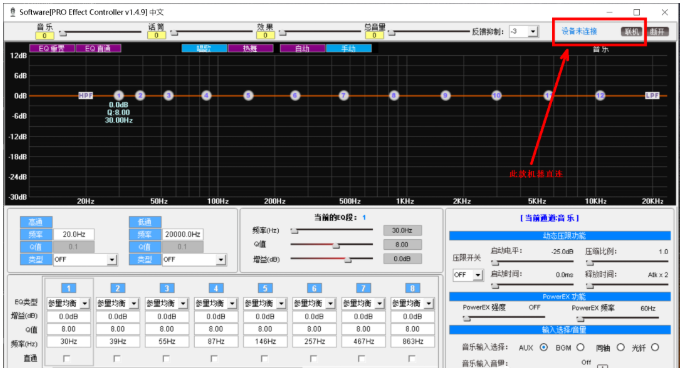Viewport: 683px width, 368px height.
Task: Select EQ node 8 on the graph
Action: [394, 95]
